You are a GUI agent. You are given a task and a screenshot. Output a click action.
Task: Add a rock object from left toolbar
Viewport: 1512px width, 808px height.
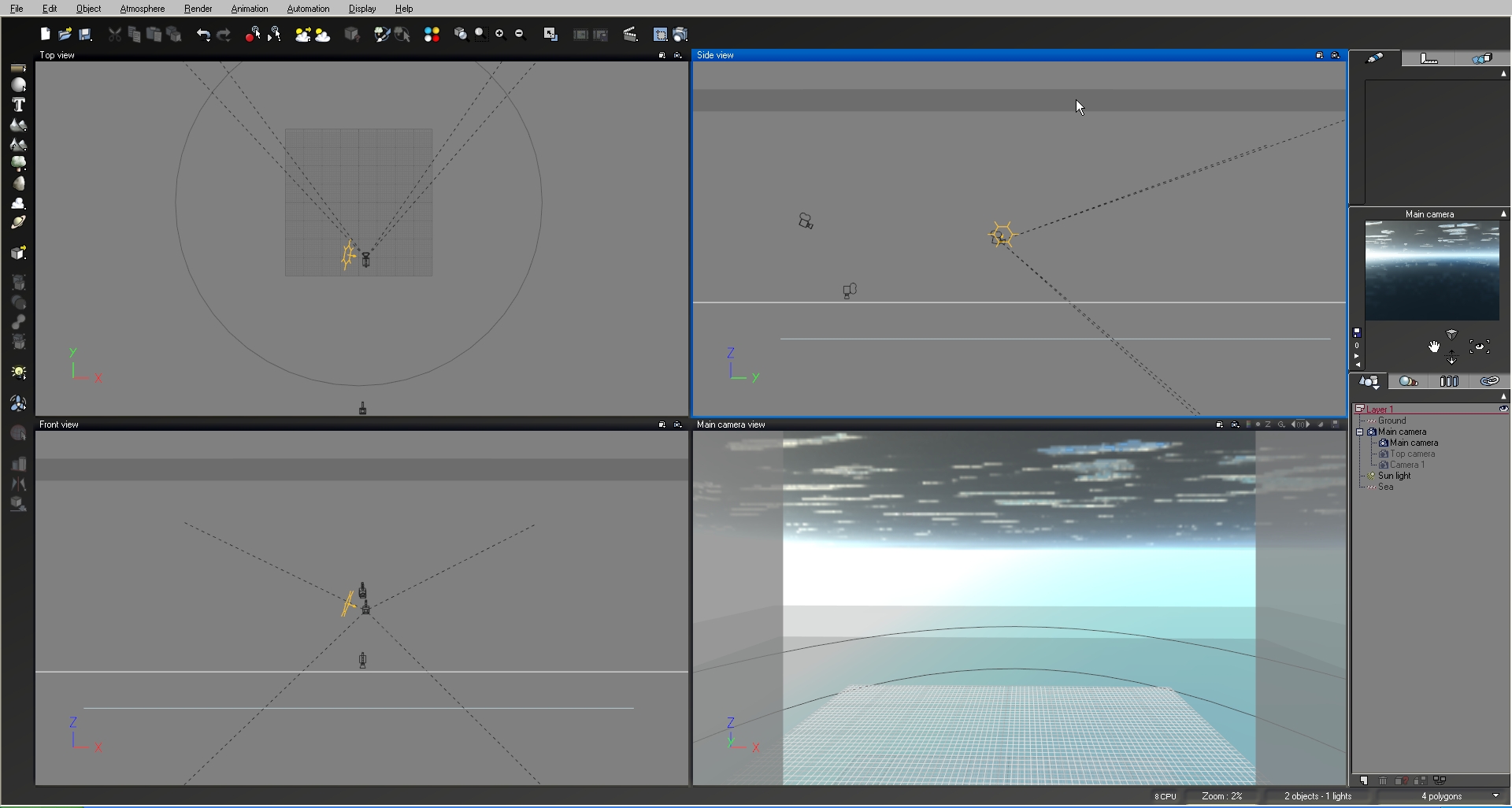pos(18,183)
